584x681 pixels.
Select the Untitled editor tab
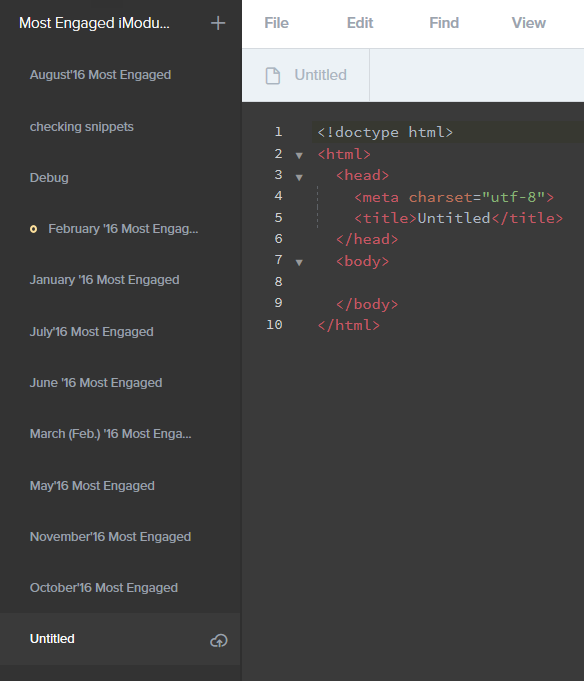[x=306, y=75]
